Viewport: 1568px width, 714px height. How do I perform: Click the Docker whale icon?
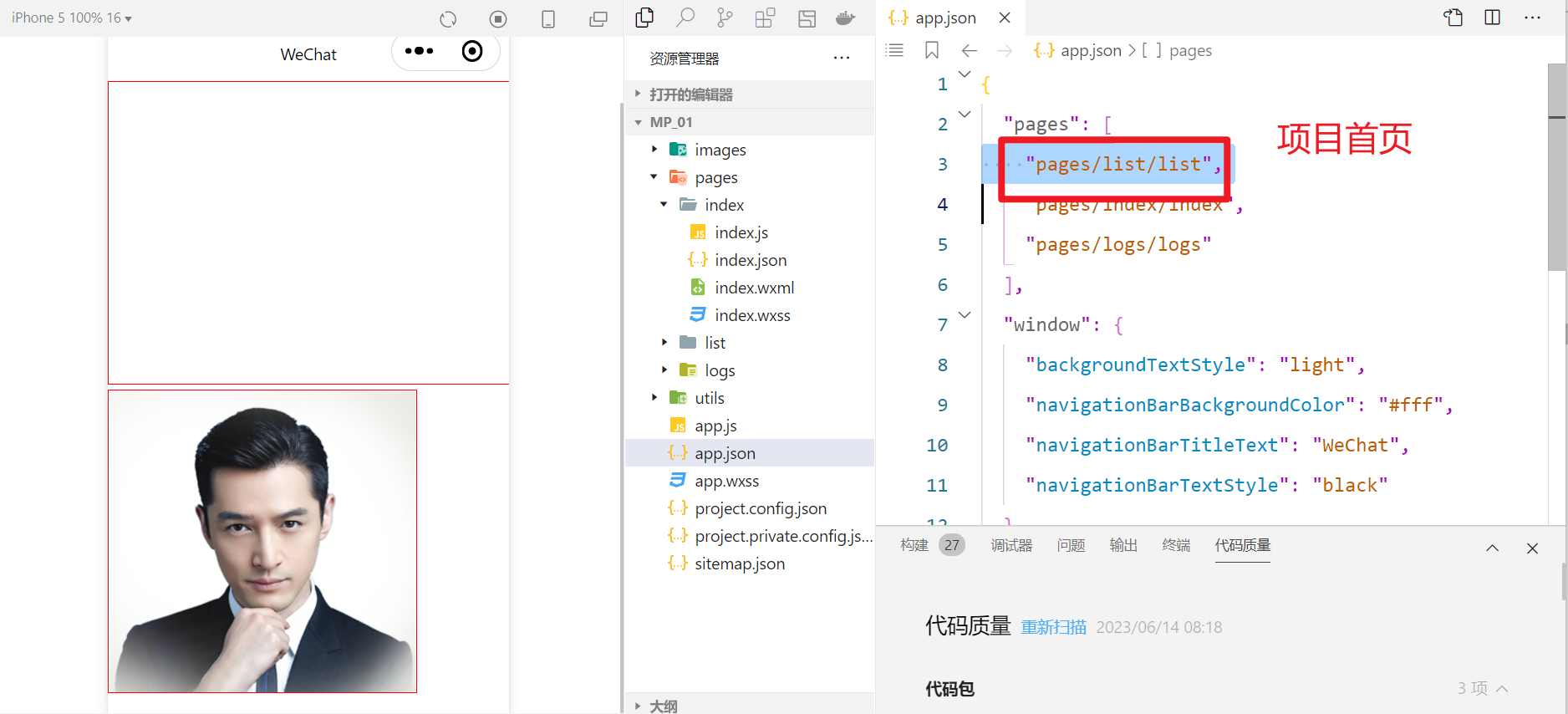click(x=845, y=18)
